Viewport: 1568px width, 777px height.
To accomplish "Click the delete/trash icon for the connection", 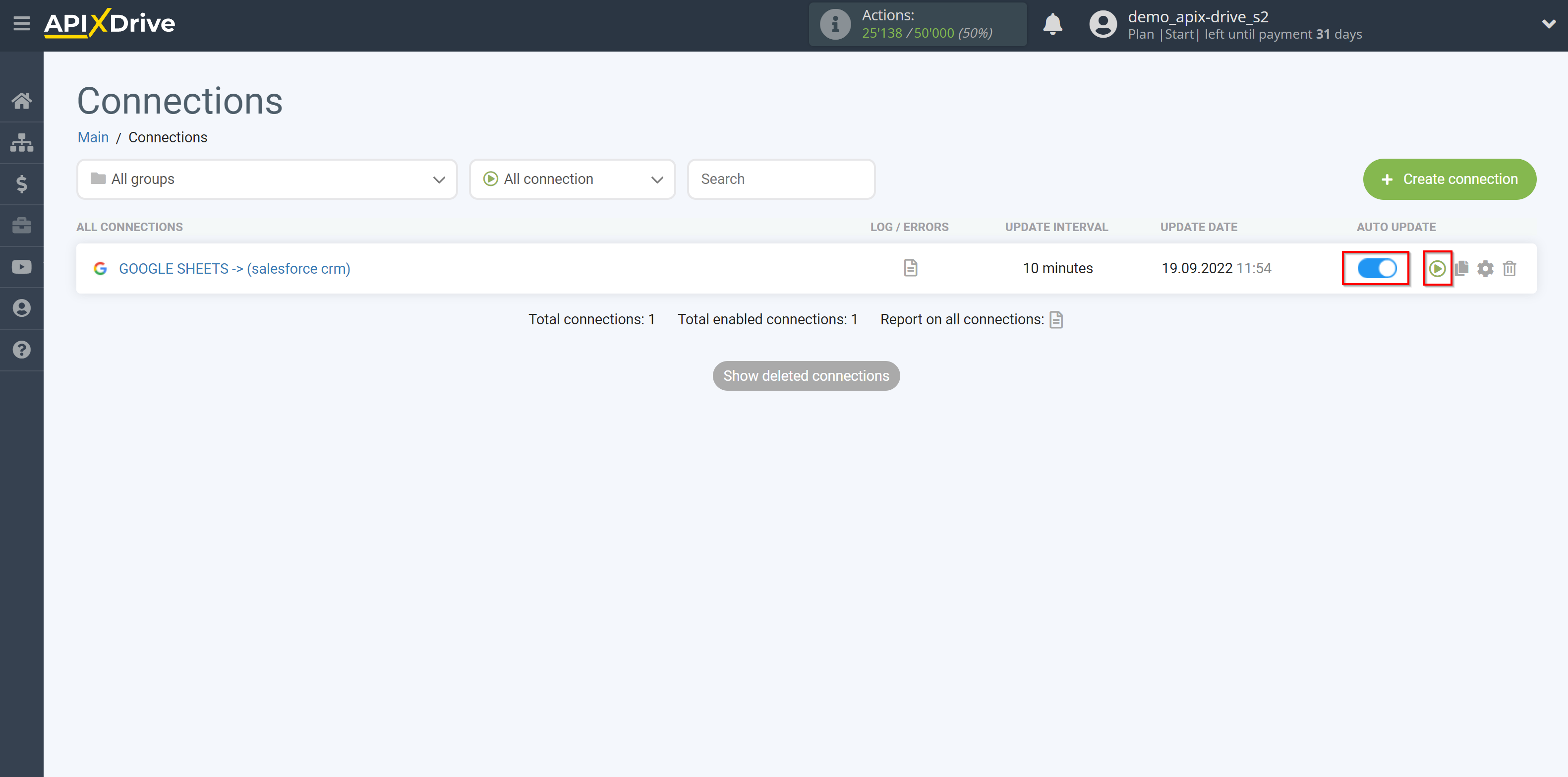I will click(1510, 268).
